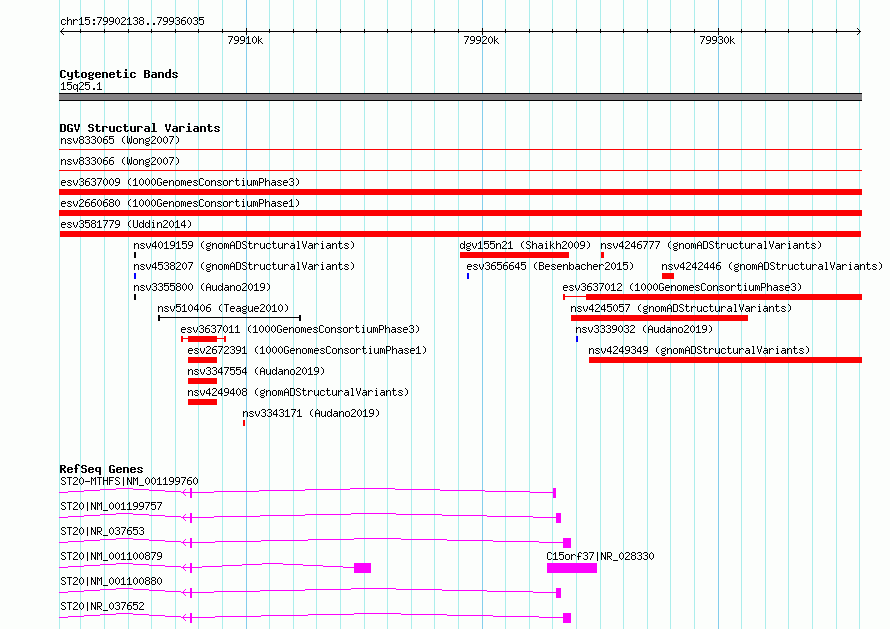
Task: Open the ST20|NM_001100879 transcript
Action: coord(111,556)
